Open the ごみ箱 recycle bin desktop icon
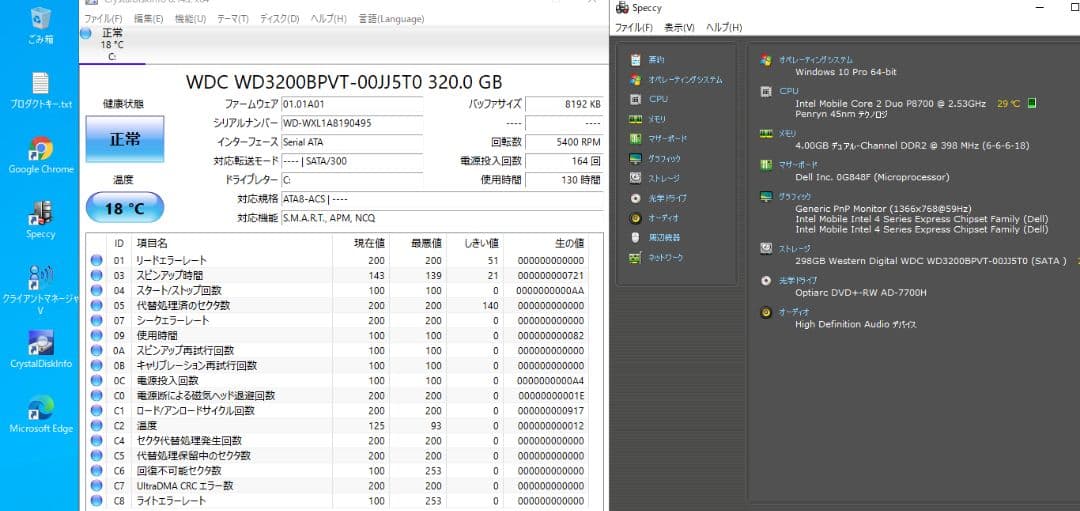This screenshot has height=511, width=1080. (41, 25)
